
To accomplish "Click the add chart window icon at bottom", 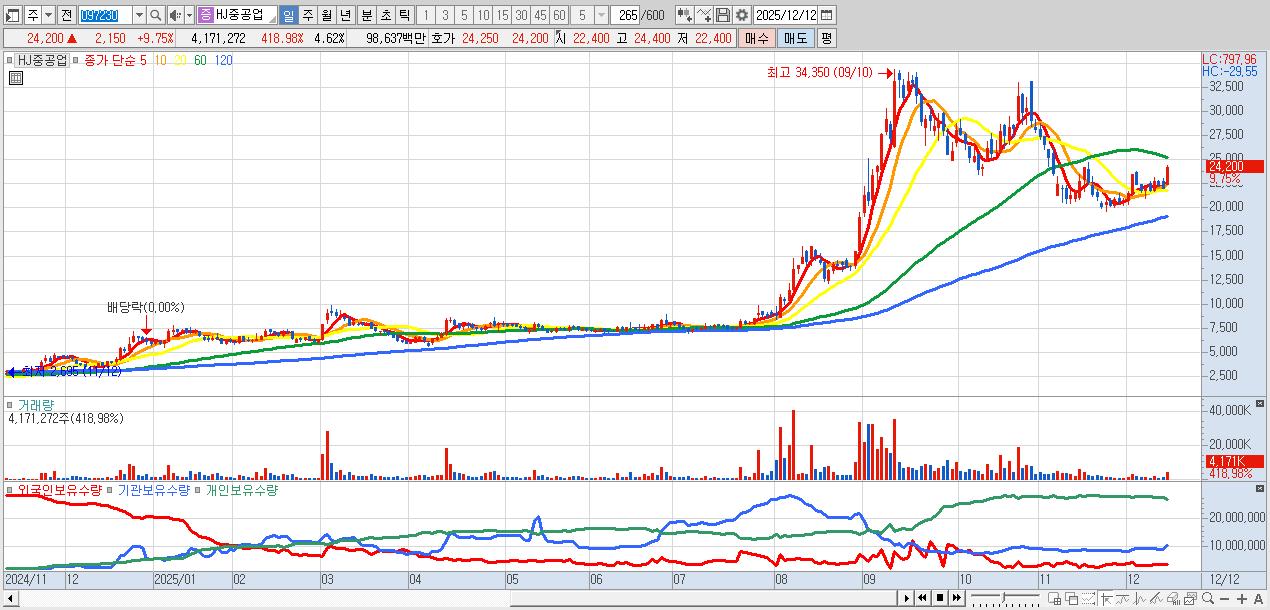I will click(x=1054, y=598).
